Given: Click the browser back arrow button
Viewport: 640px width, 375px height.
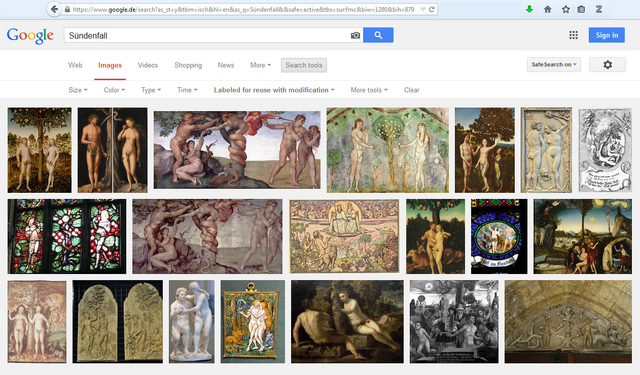Looking at the screenshot, I should click(54, 9).
